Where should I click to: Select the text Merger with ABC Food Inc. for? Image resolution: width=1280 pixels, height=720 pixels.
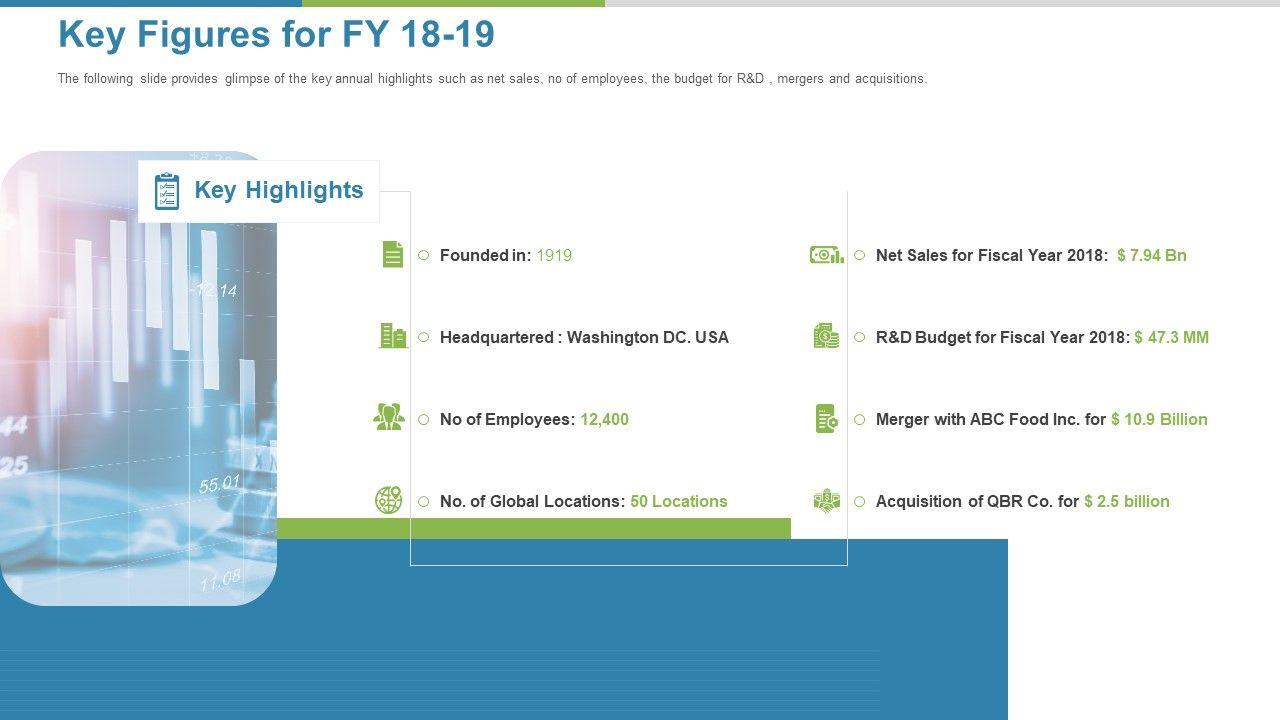coord(991,419)
